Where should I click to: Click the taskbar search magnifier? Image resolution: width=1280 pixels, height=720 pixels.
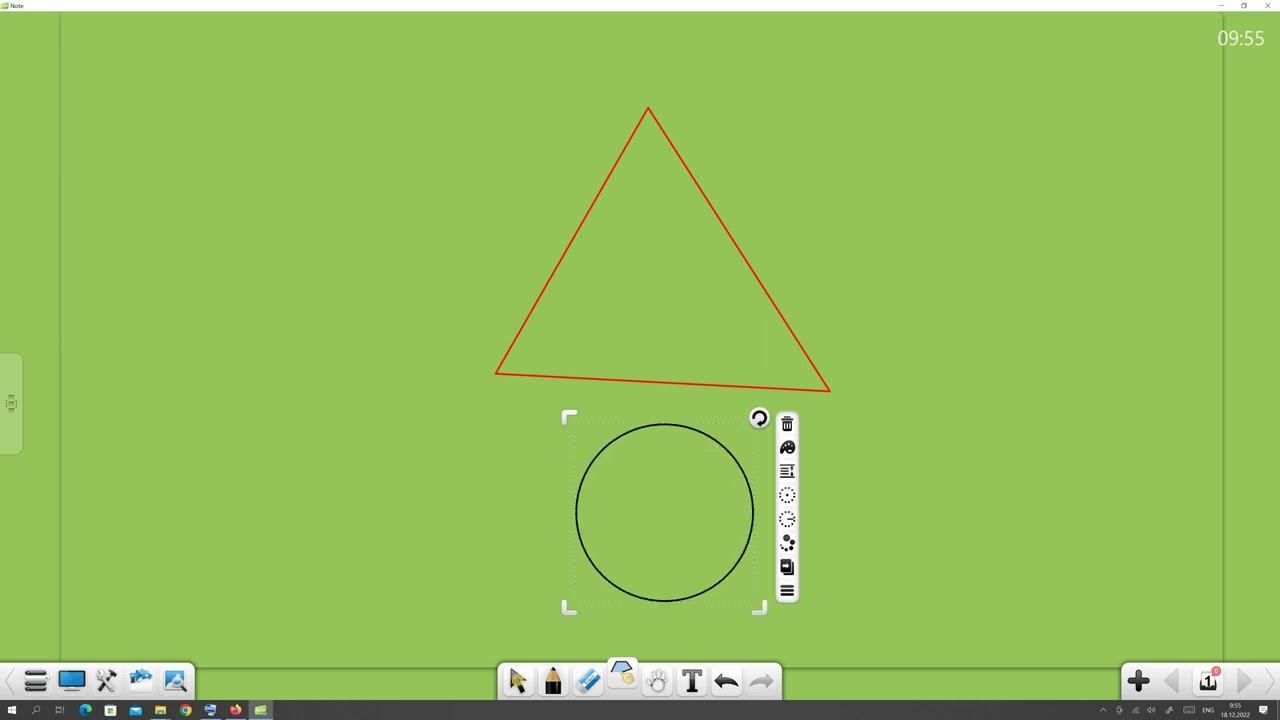tap(36, 710)
